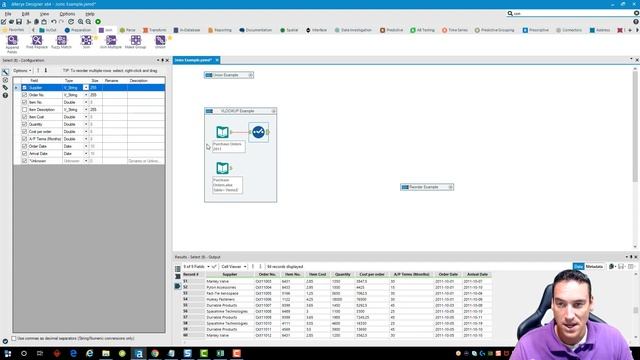Image resolution: width=640 pixels, height=360 pixels.
Task: Open the Options menu
Action: 67,14
